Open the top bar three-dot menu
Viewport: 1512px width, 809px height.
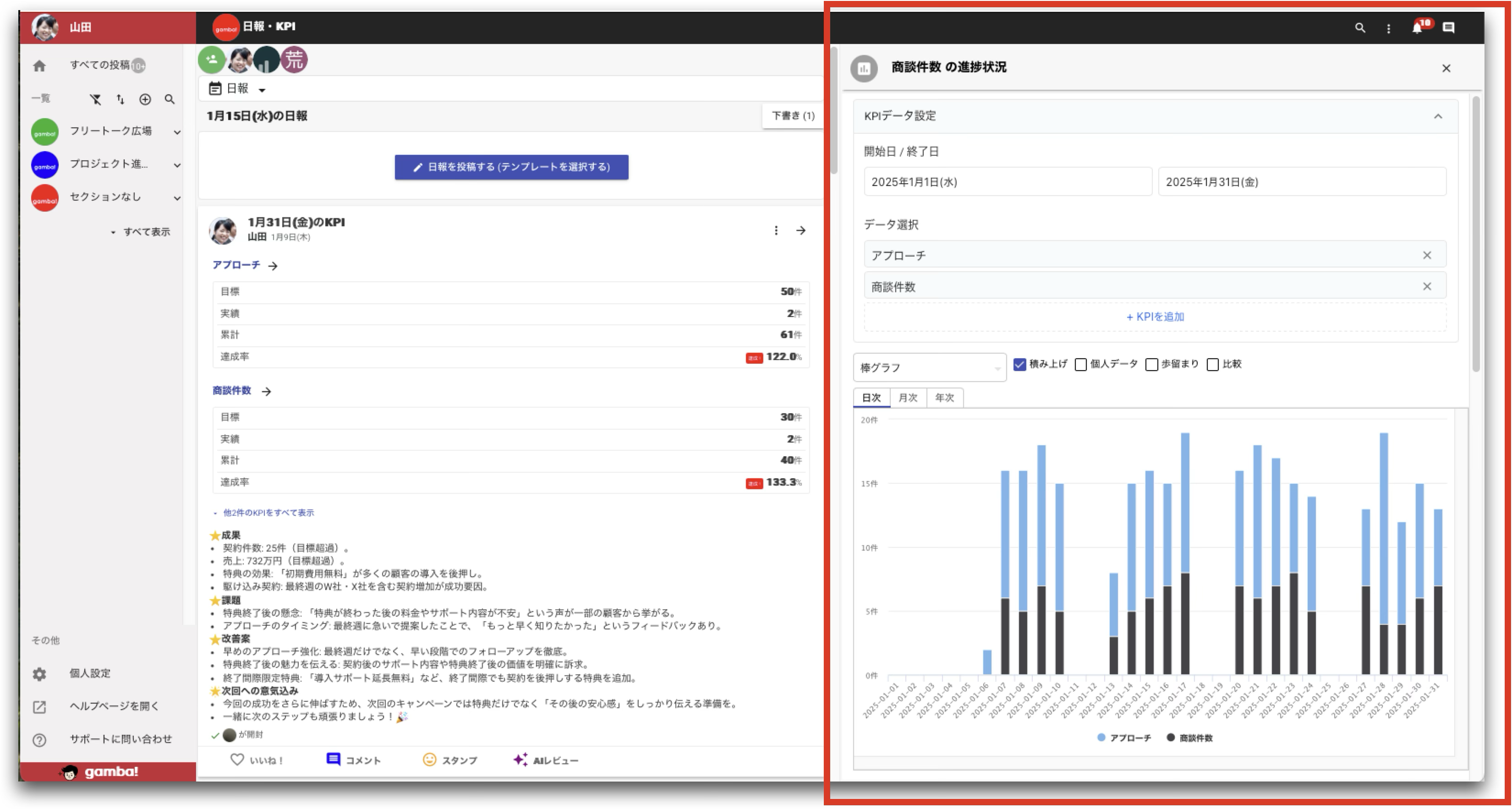(1388, 28)
